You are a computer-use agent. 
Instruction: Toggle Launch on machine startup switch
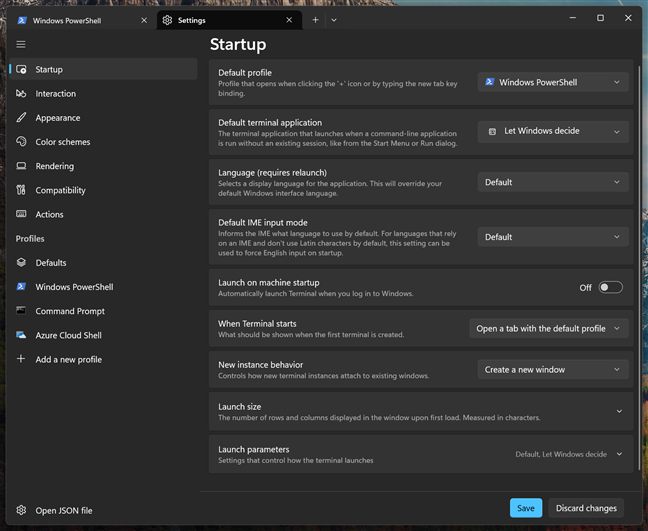pos(610,288)
